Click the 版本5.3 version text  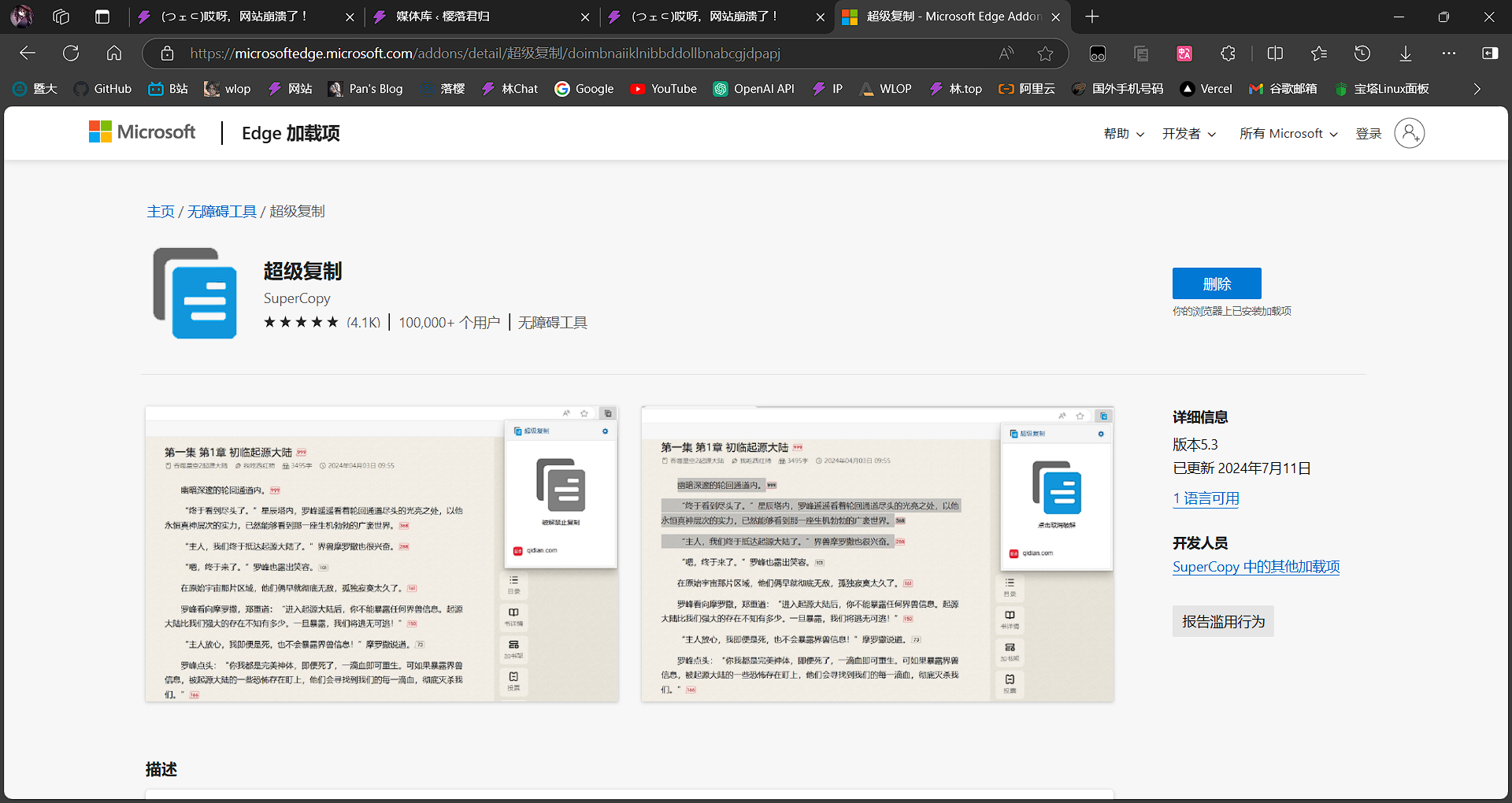click(1195, 445)
